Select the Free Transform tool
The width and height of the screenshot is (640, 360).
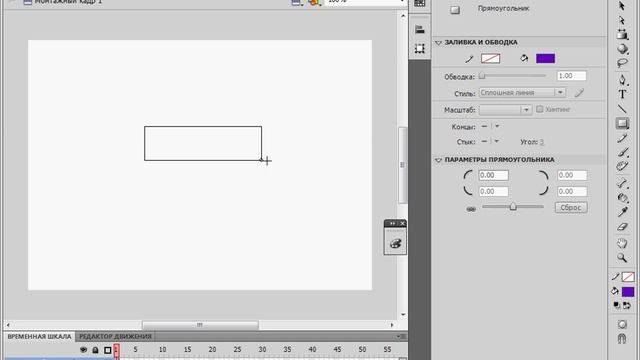pos(622,34)
